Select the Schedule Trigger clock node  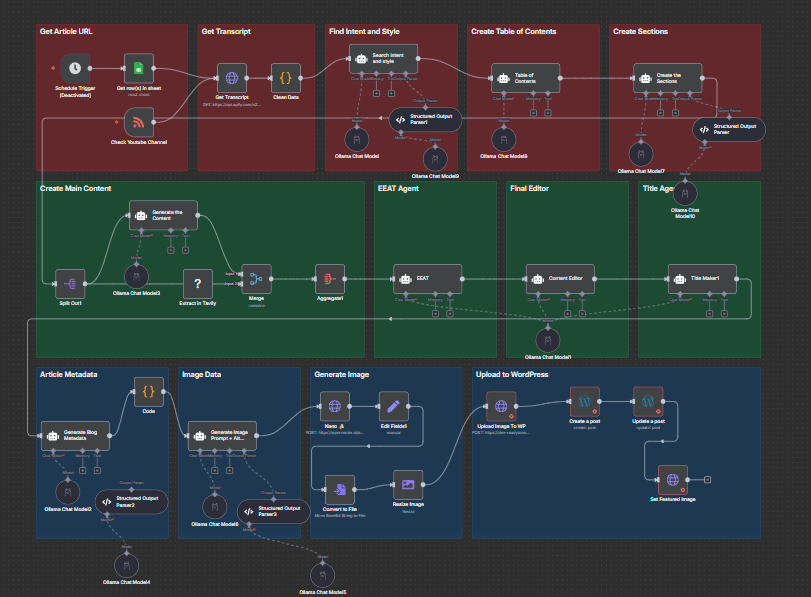pyautogui.click(x=73, y=70)
